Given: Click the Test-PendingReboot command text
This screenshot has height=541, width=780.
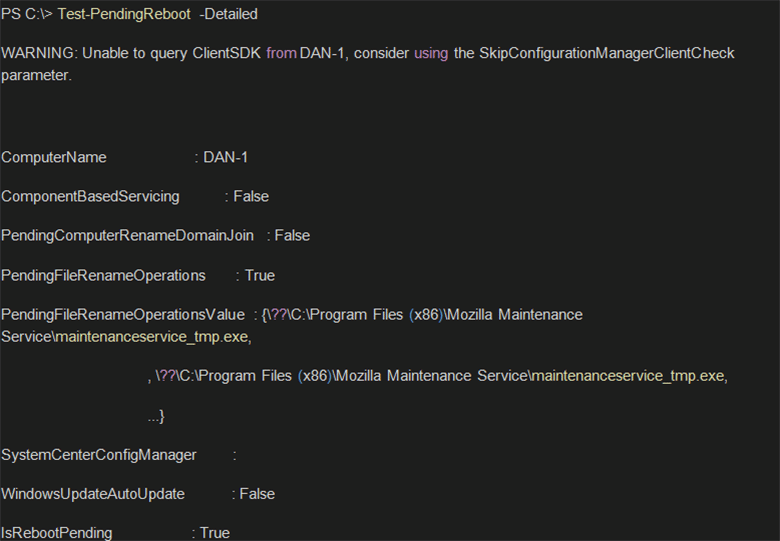Looking at the screenshot, I should tap(124, 14).
